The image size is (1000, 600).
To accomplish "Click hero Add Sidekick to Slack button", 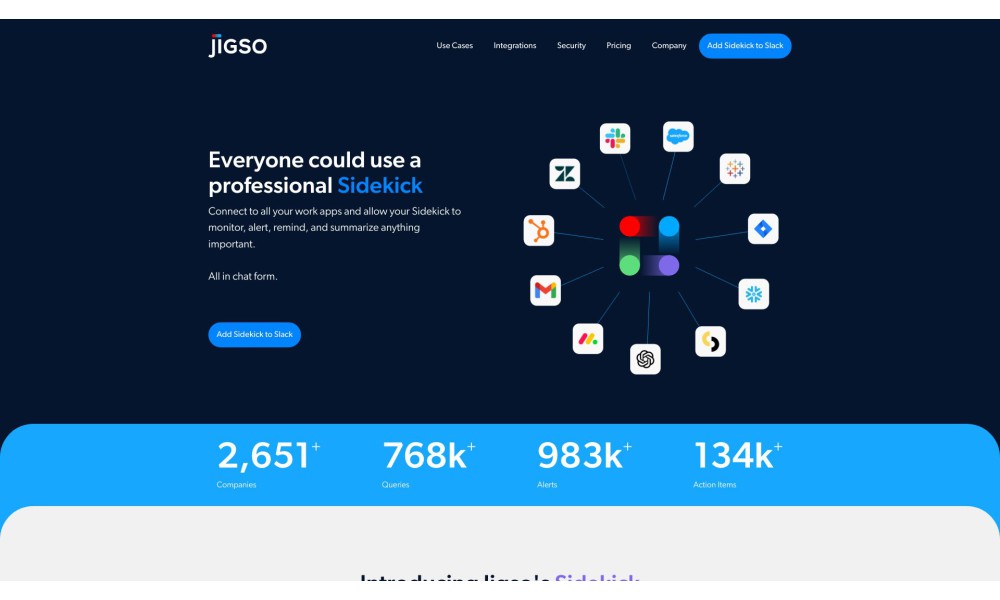I will click(254, 335).
